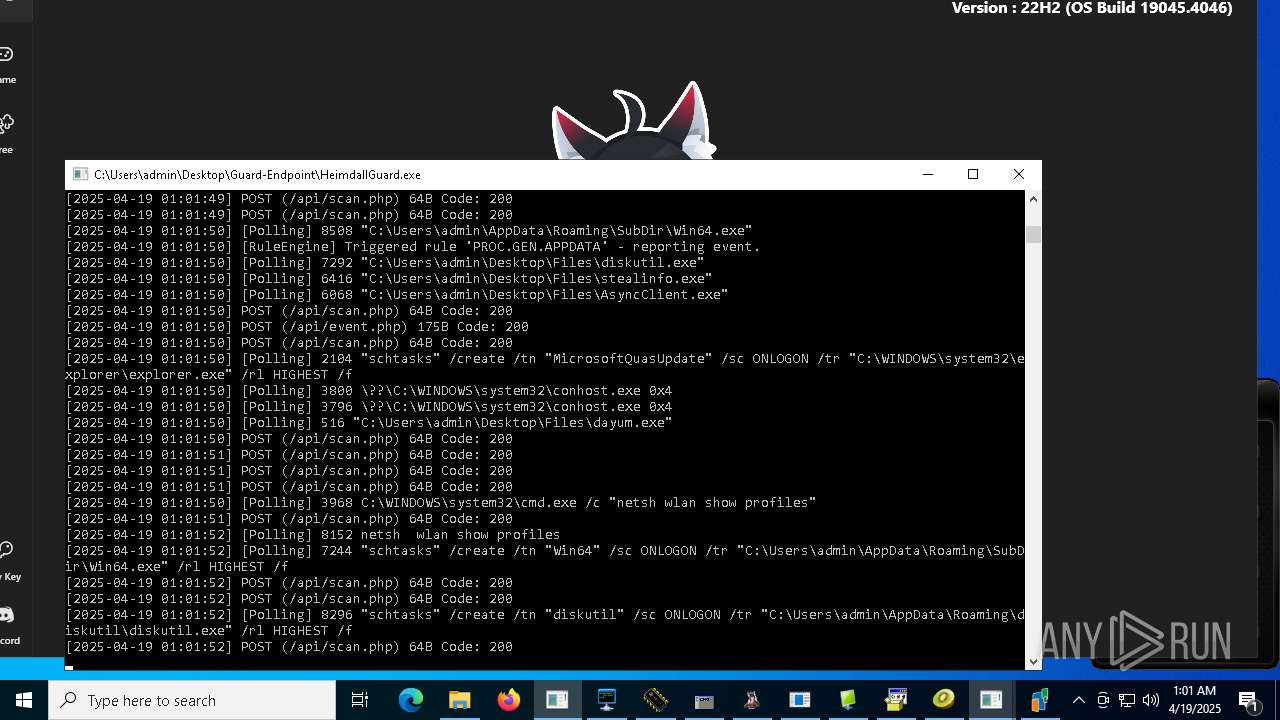Image resolution: width=1280 pixels, height=720 pixels.
Task: Open the volume control tray icon
Action: click(x=1150, y=700)
